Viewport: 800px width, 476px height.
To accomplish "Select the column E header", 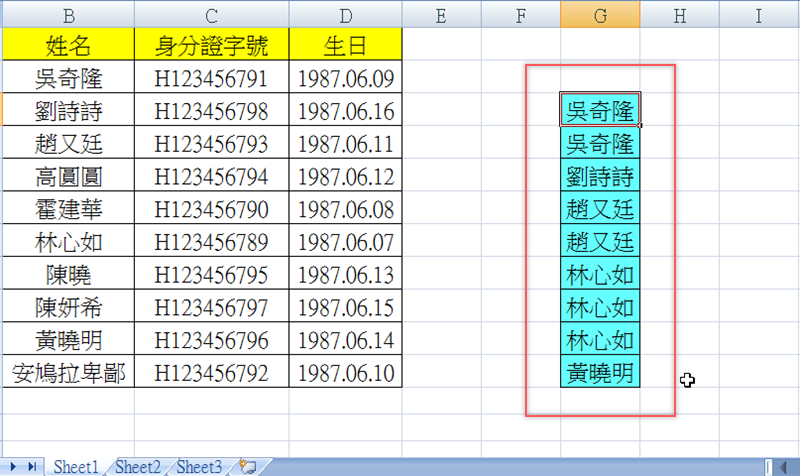I will tap(441, 15).
